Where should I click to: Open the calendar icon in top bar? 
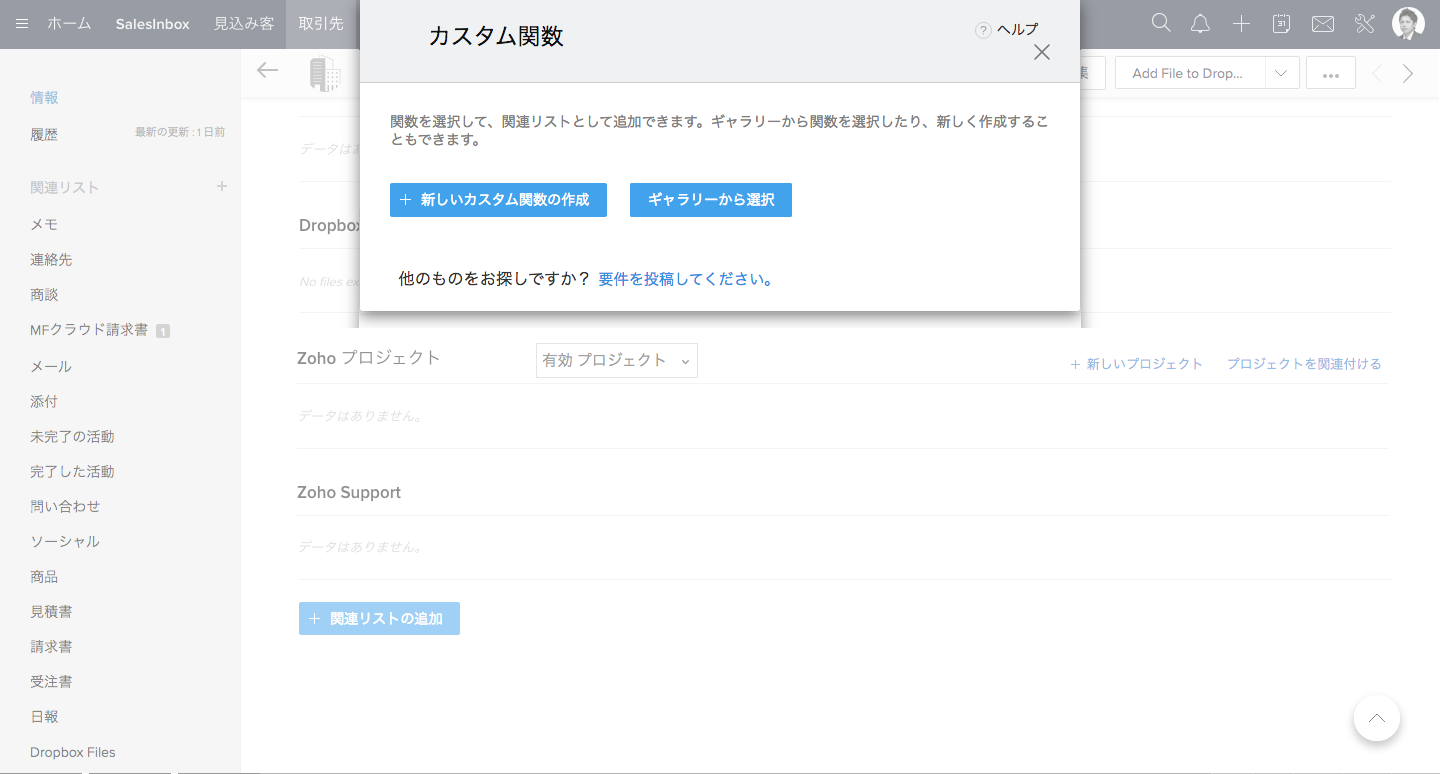click(1281, 23)
